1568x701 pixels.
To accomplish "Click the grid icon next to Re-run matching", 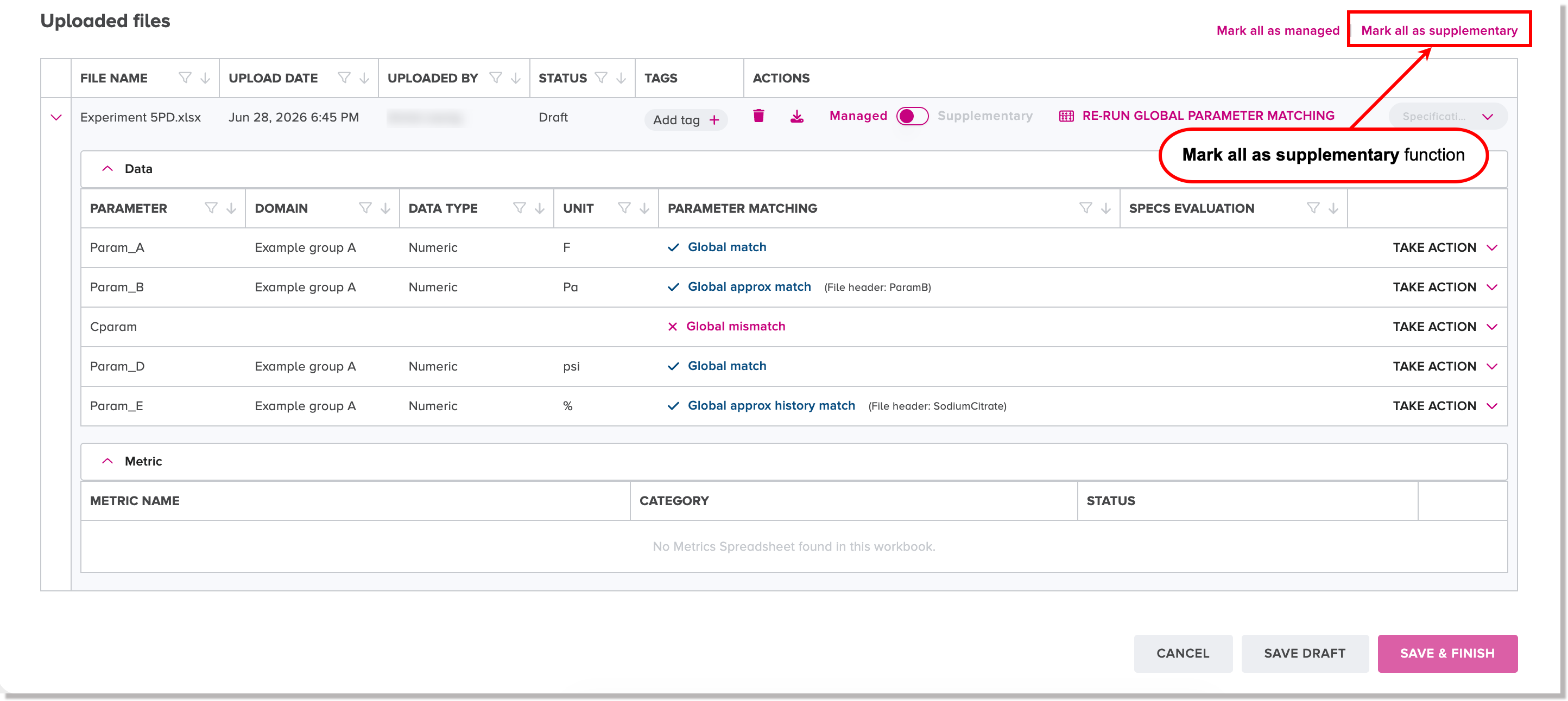I will click(x=1066, y=116).
